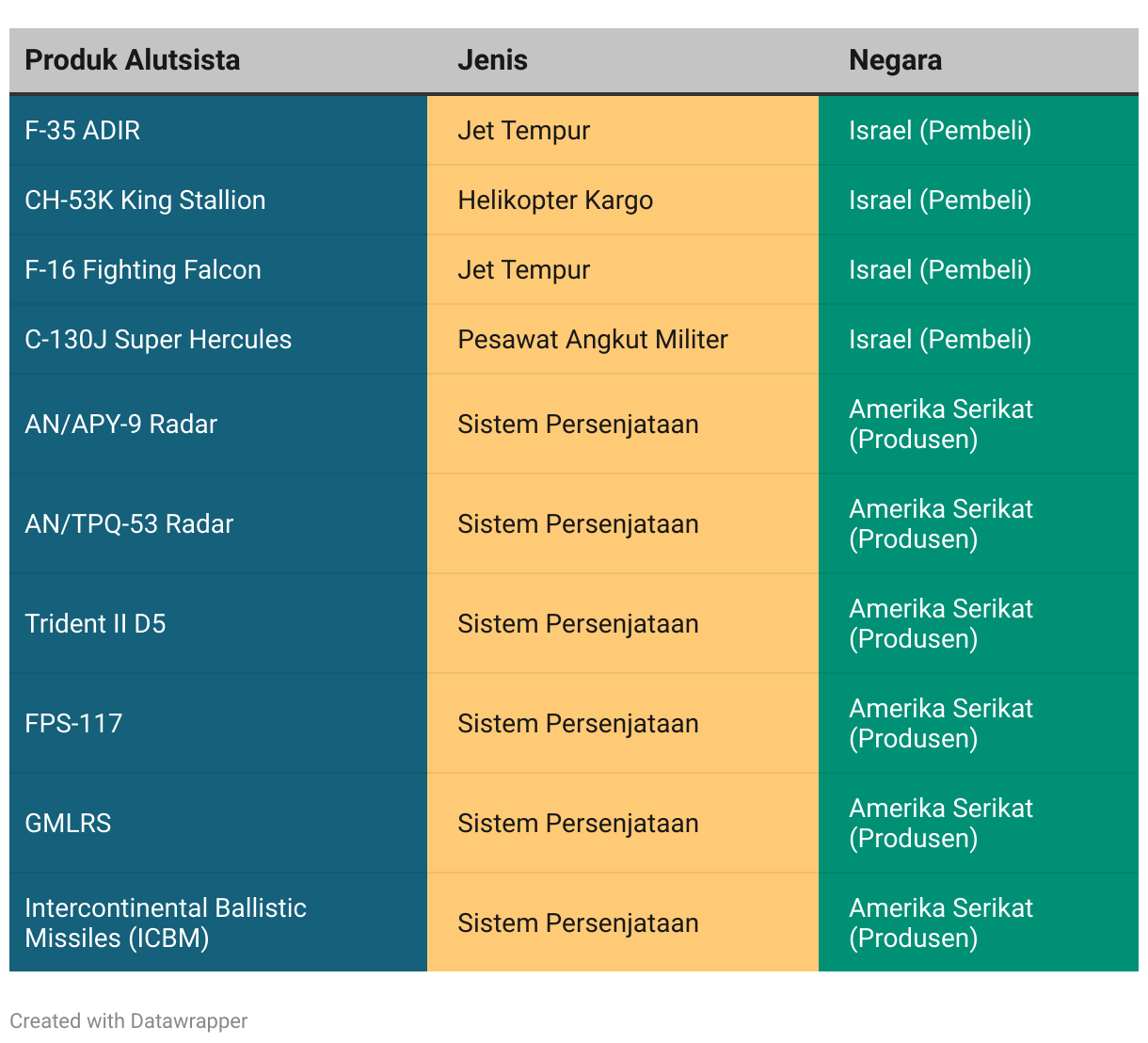Image resolution: width=1148 pixels, height=1043 pixels.
Task: Click the Negara column header
Action: coord(895,60)
